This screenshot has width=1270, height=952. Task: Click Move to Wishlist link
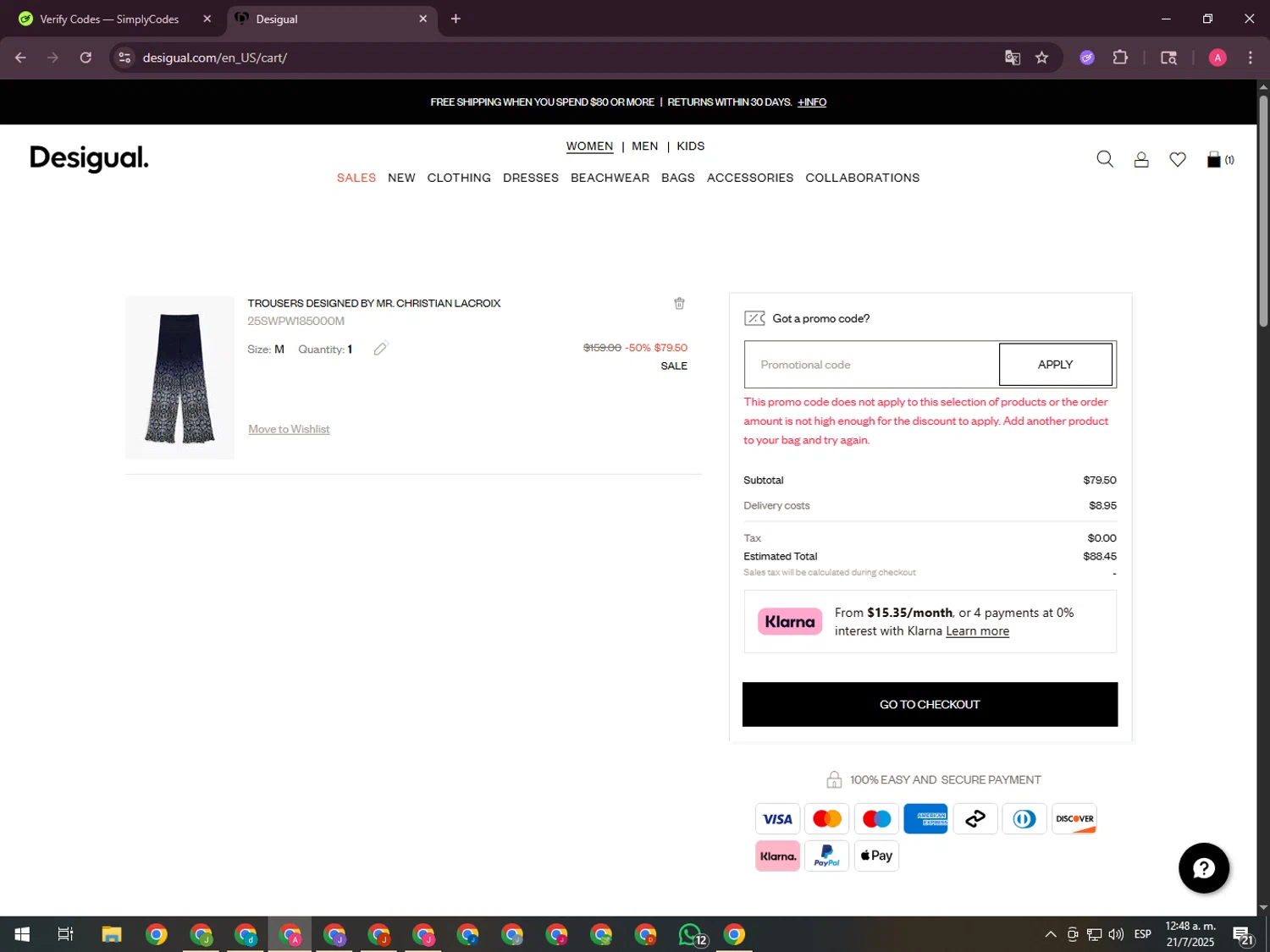pyautogui.click(x=289, y=429)
